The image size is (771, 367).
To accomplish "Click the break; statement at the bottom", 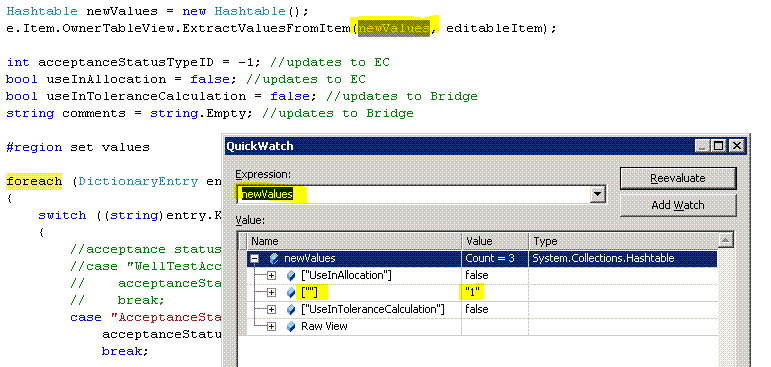I will click(125, 351).
